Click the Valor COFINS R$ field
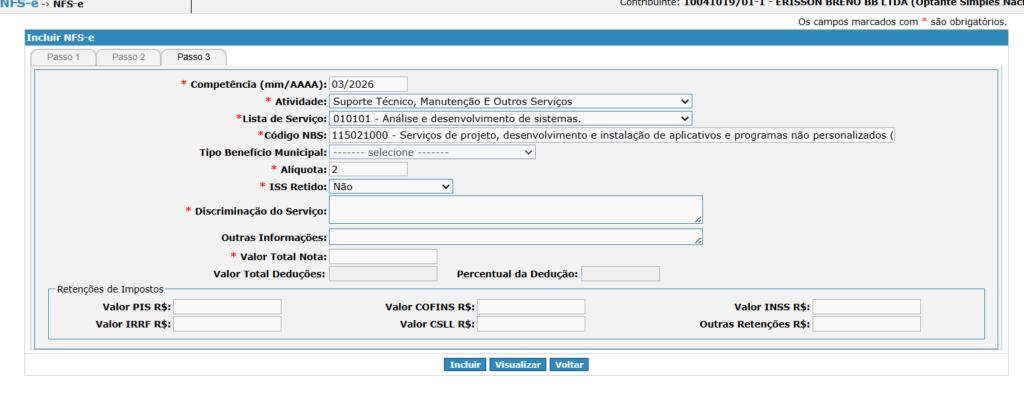This screenshot has height=414, width=1024. [x=531, y=307]
